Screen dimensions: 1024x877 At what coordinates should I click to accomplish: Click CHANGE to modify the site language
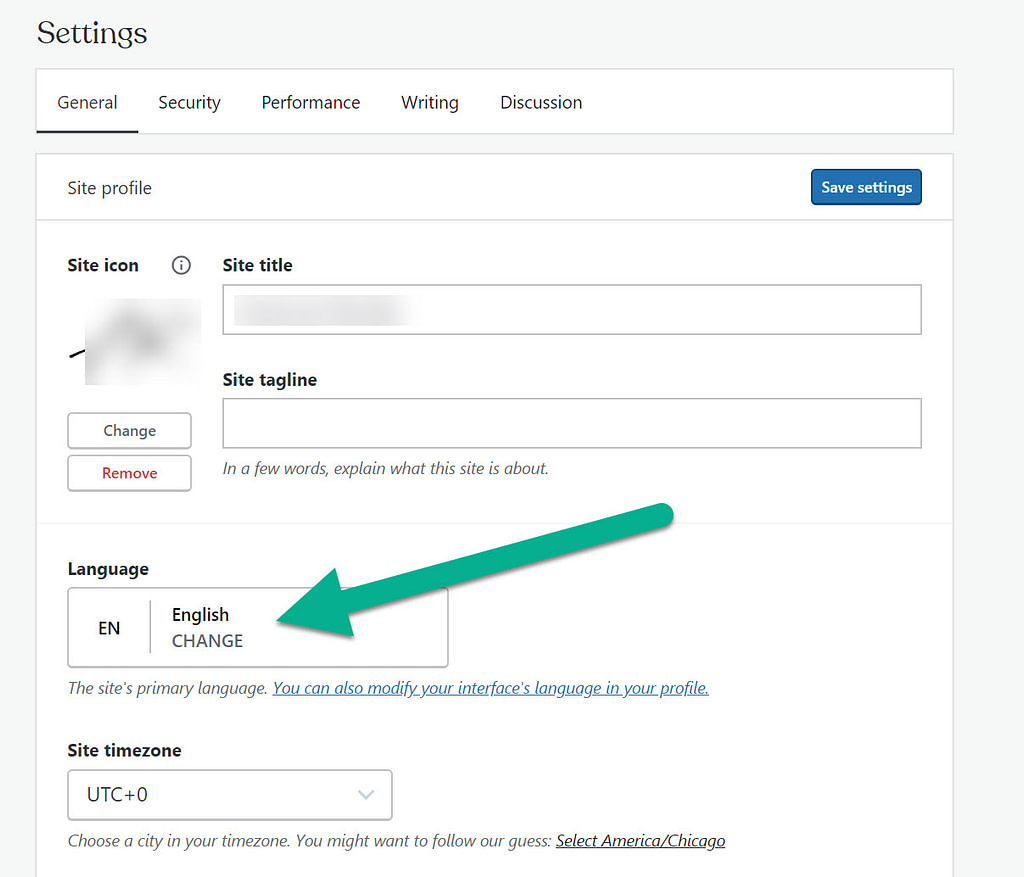(206, 640)
